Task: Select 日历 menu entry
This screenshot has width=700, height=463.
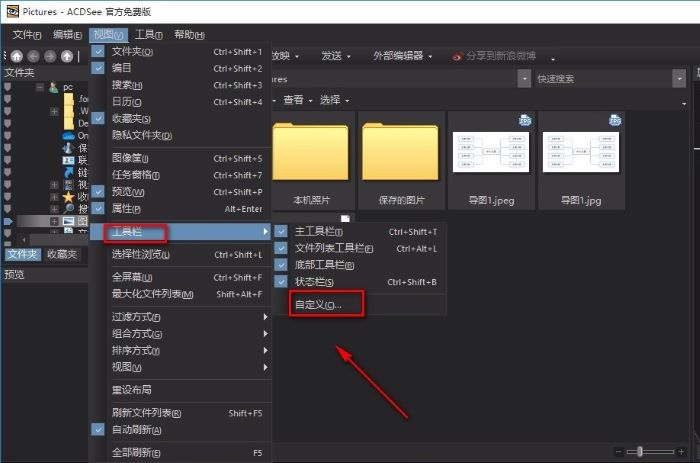Action: [181, 102]
